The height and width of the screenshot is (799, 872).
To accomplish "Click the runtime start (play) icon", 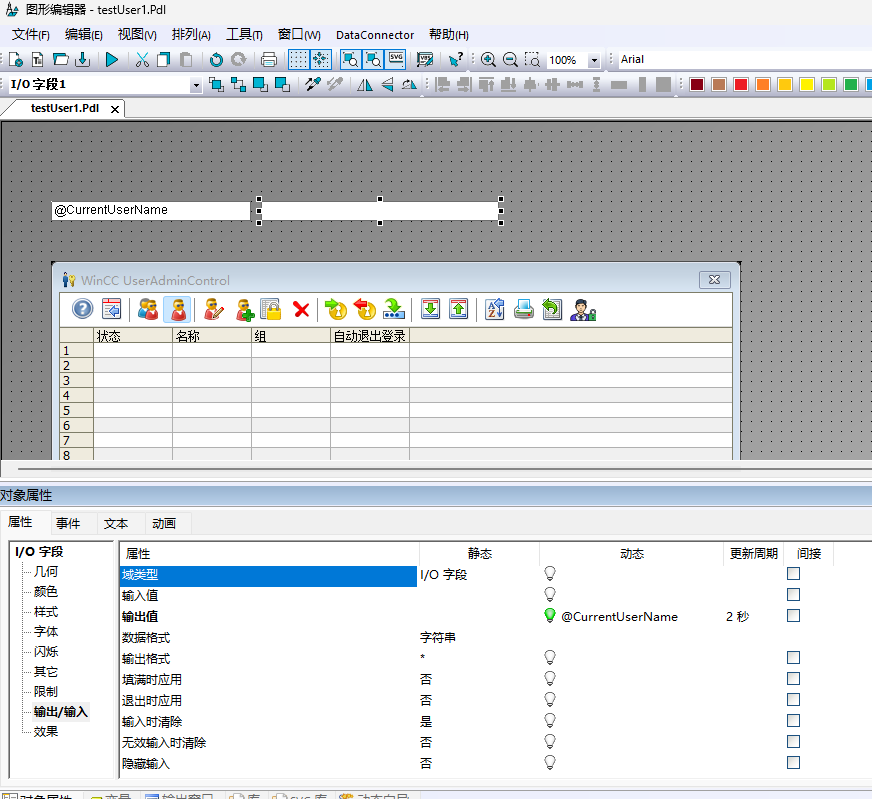I will pyautogui.click(x=112, y=60).
